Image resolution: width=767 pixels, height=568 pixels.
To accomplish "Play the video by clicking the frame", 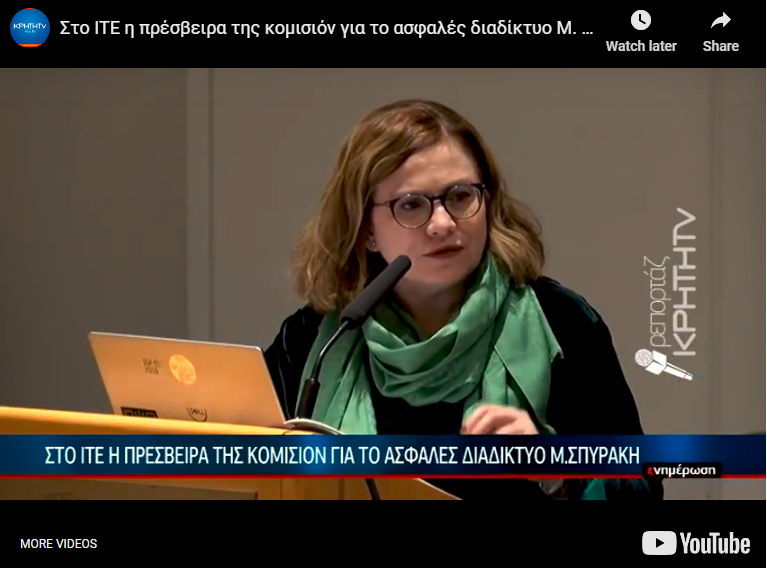I will click(384, 284).
